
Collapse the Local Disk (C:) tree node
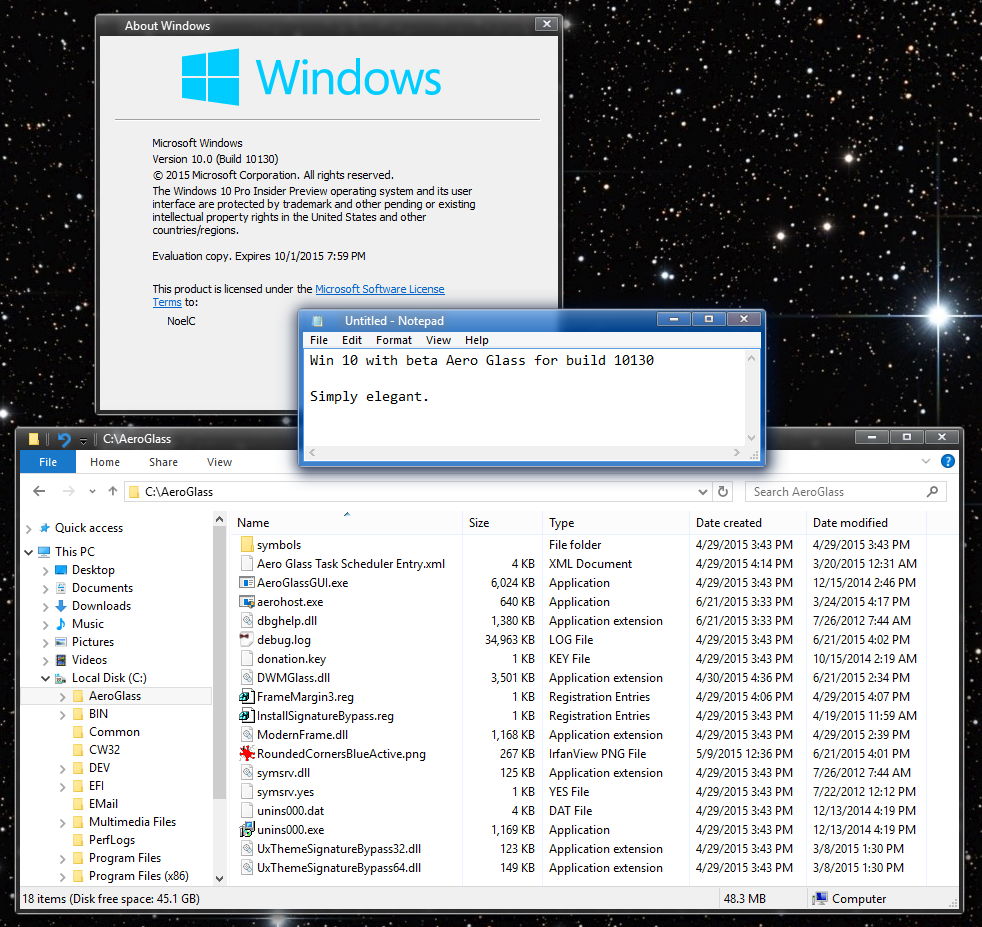tap(45, 678)
